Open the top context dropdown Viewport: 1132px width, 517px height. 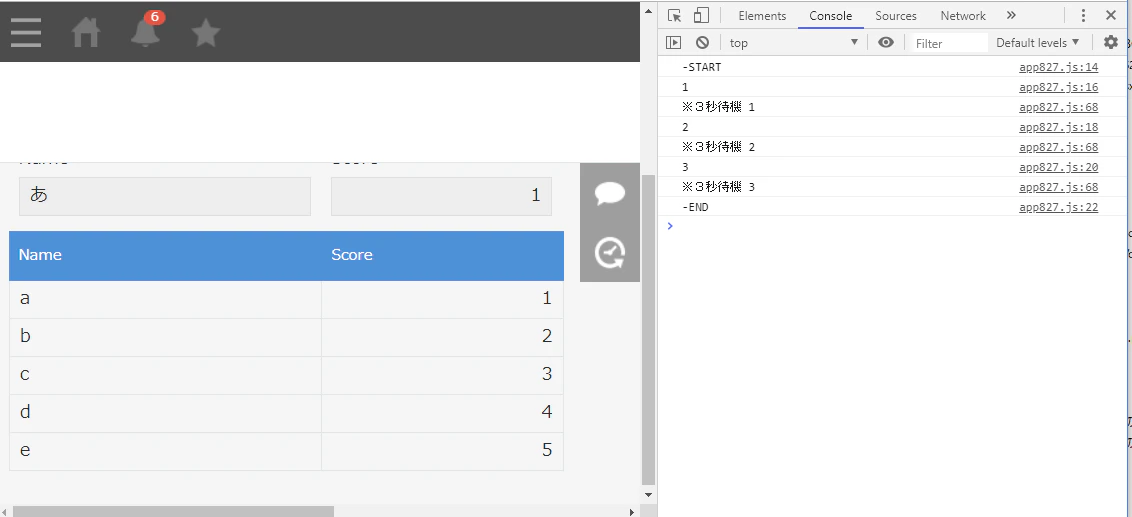click(793, 43)
